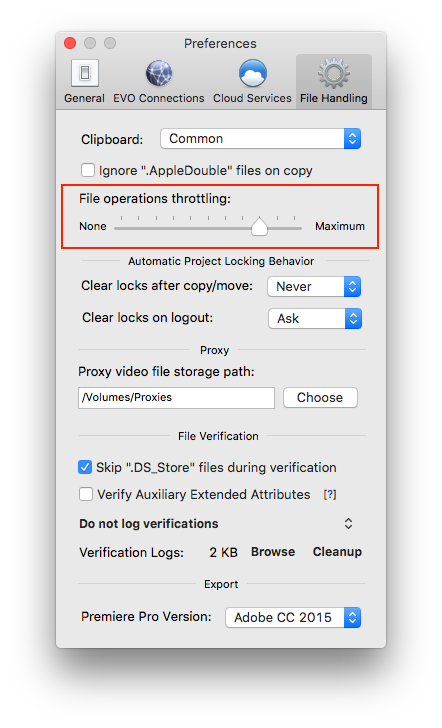Click Cleanup verification logs

tap(337, 552)
